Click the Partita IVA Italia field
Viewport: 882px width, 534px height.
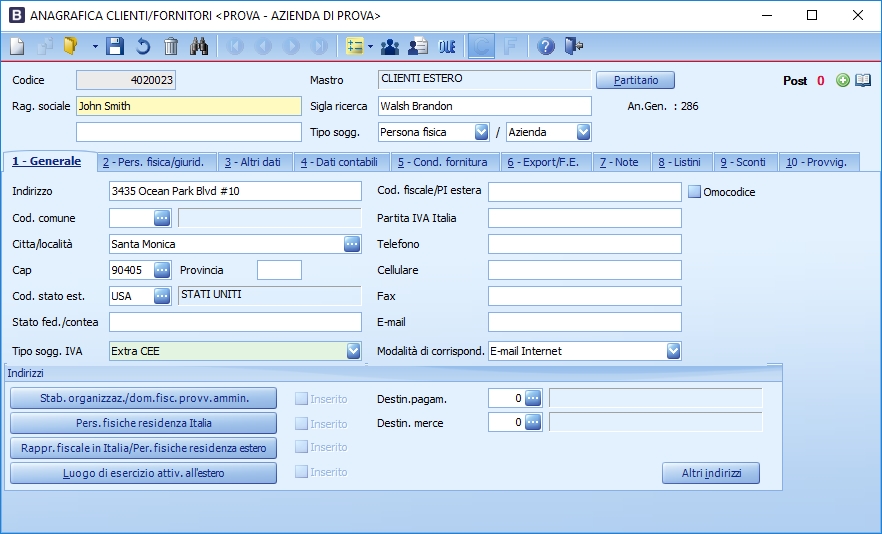click(x=585, y=218)
